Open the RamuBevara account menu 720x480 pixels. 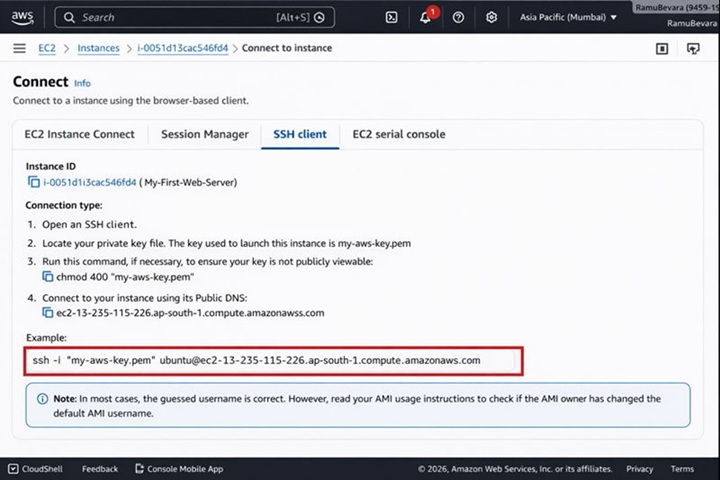[x=675, y=8]
